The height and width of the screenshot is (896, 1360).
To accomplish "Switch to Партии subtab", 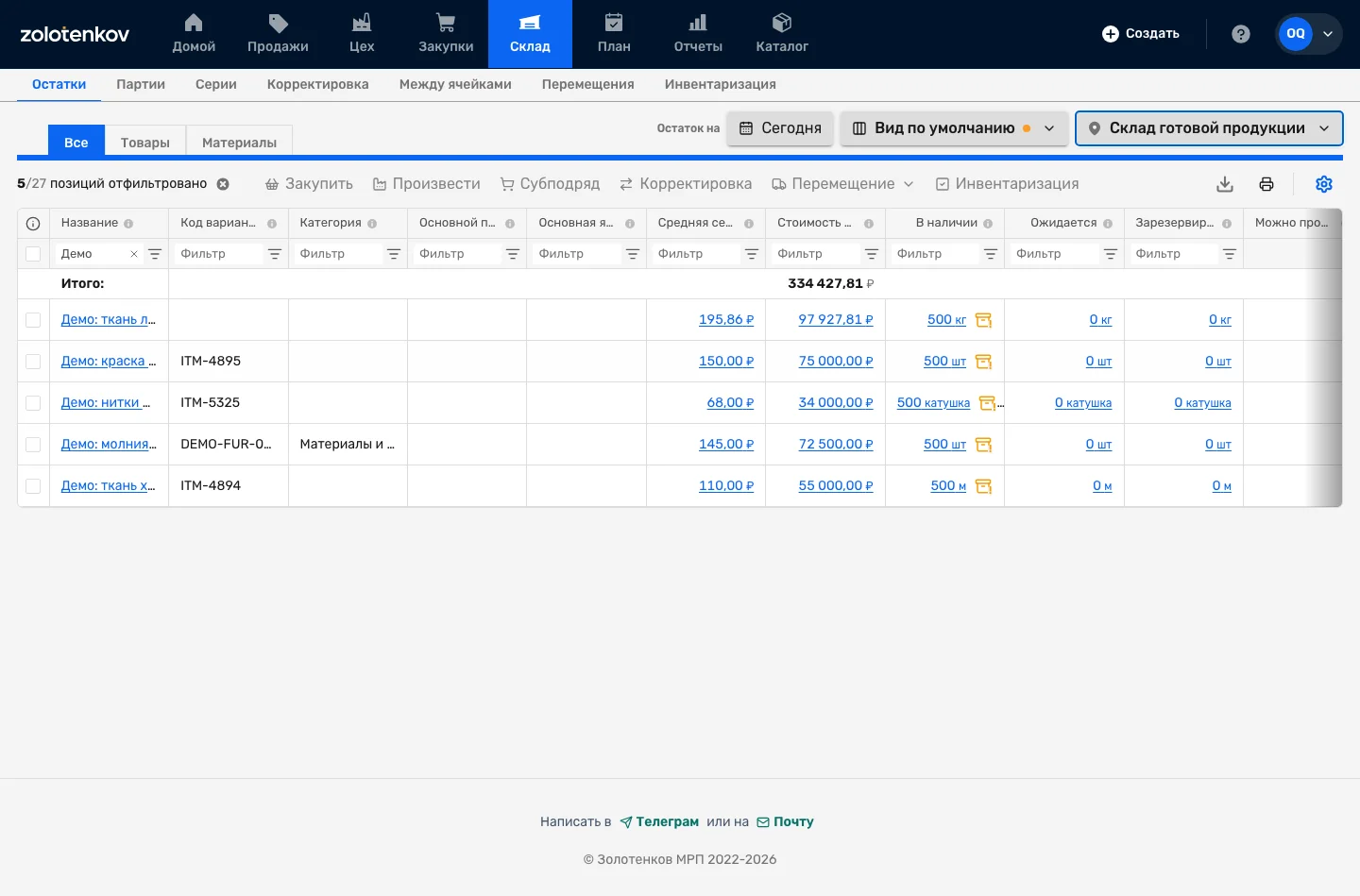I will [x=141, y=84].
